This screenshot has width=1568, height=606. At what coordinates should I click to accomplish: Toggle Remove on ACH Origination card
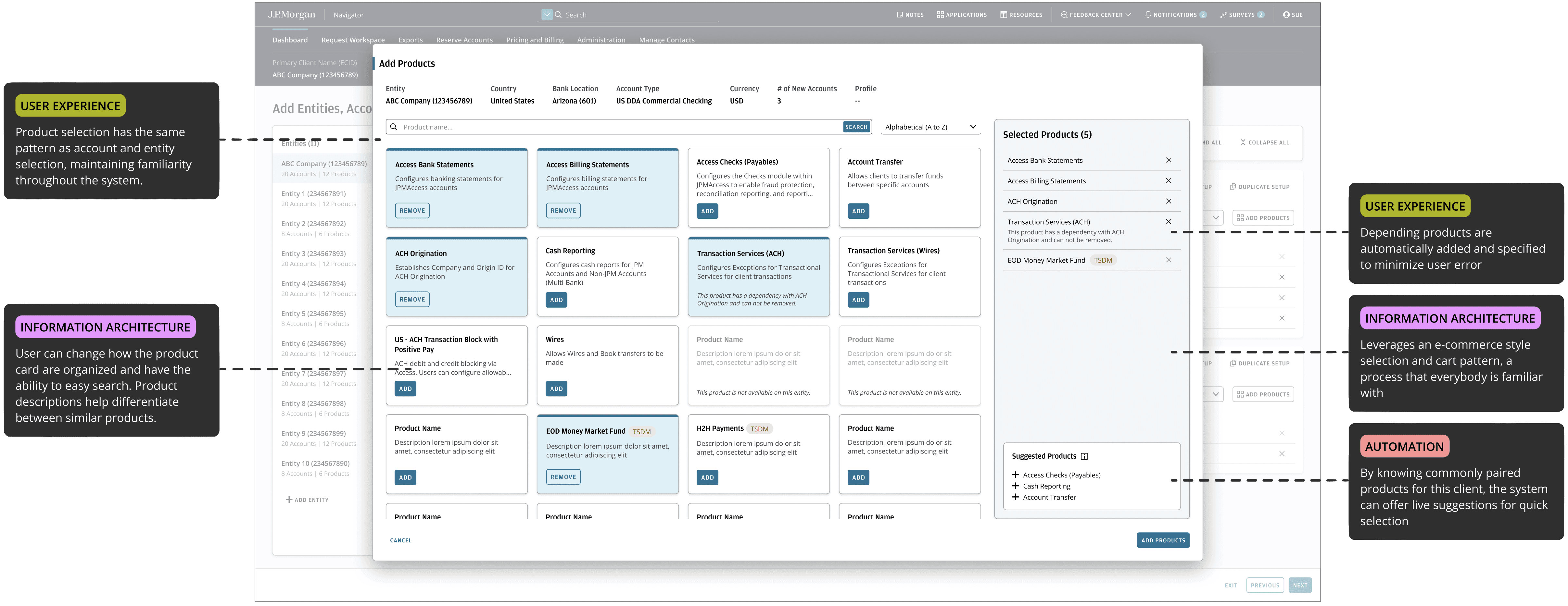tap(412, 299)
